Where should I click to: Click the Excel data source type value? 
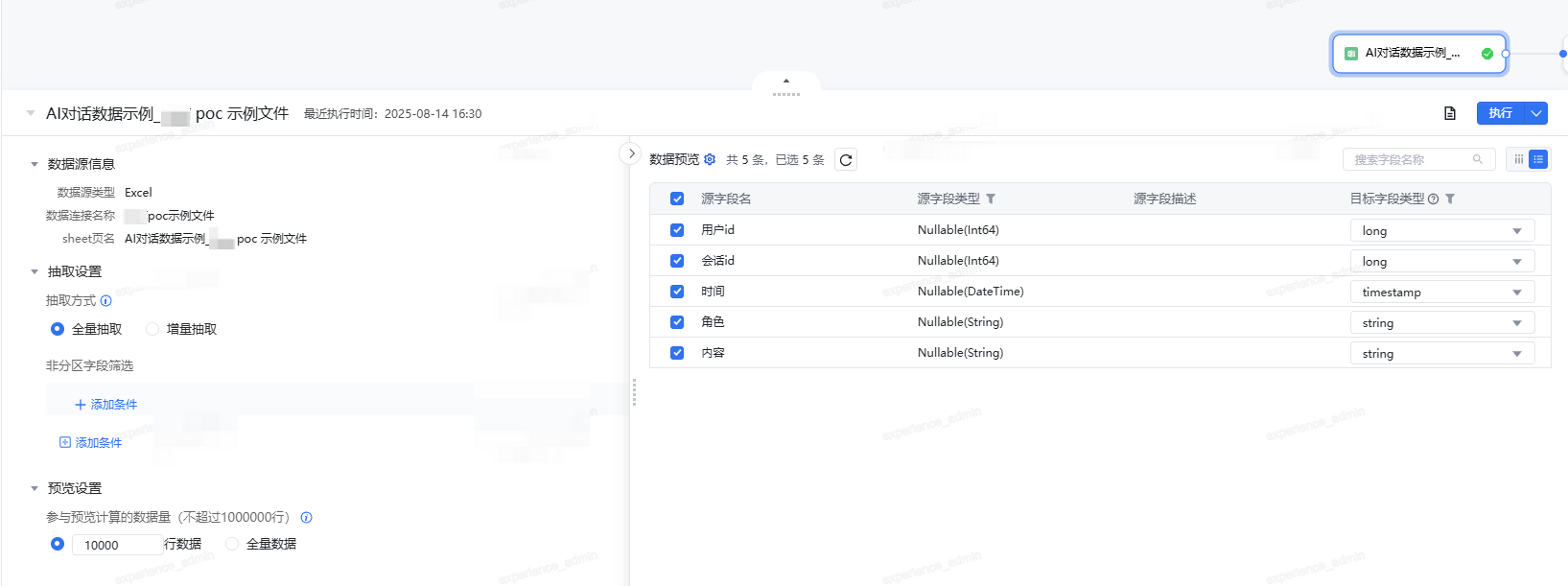click(138, 193)
